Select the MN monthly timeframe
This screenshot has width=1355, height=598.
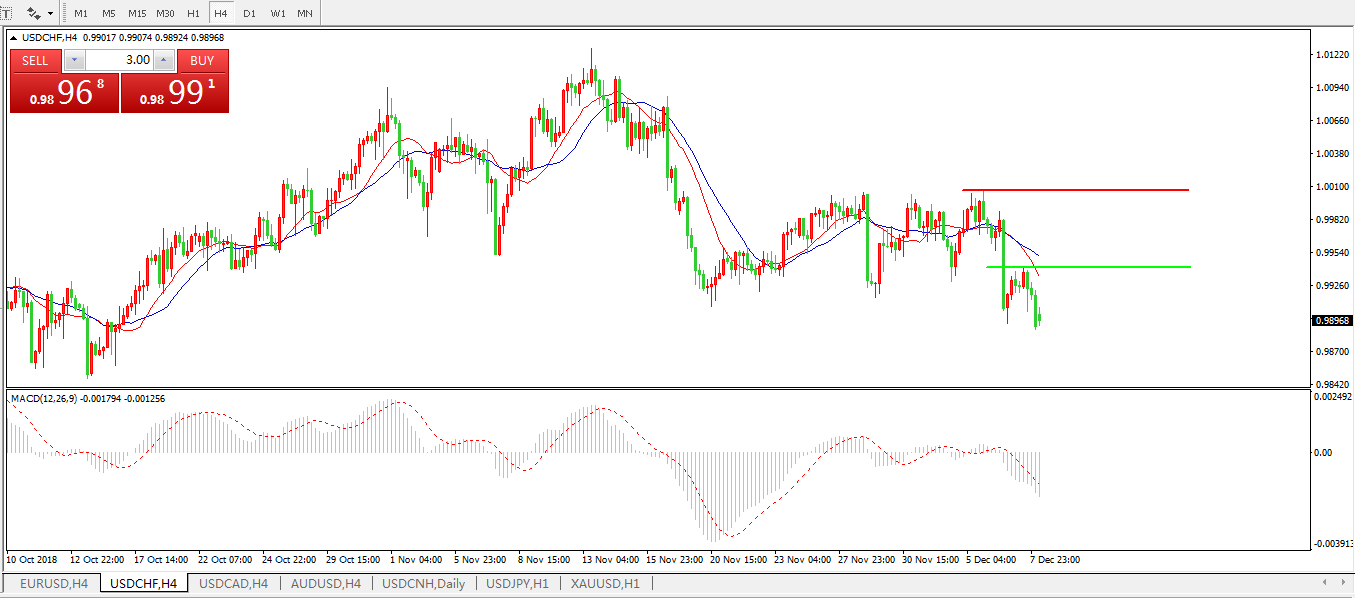pos(305,14)
